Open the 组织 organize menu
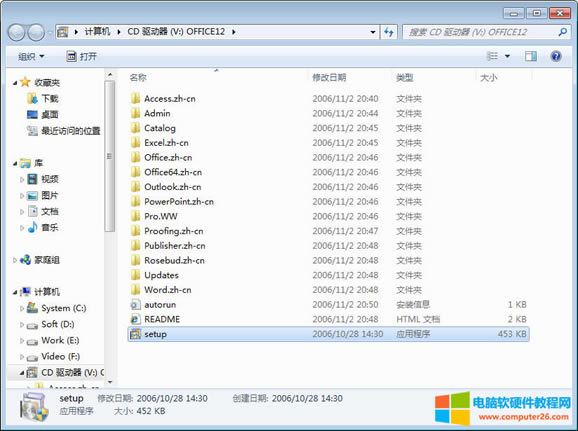The image size is (578, 431). [31, 56]
